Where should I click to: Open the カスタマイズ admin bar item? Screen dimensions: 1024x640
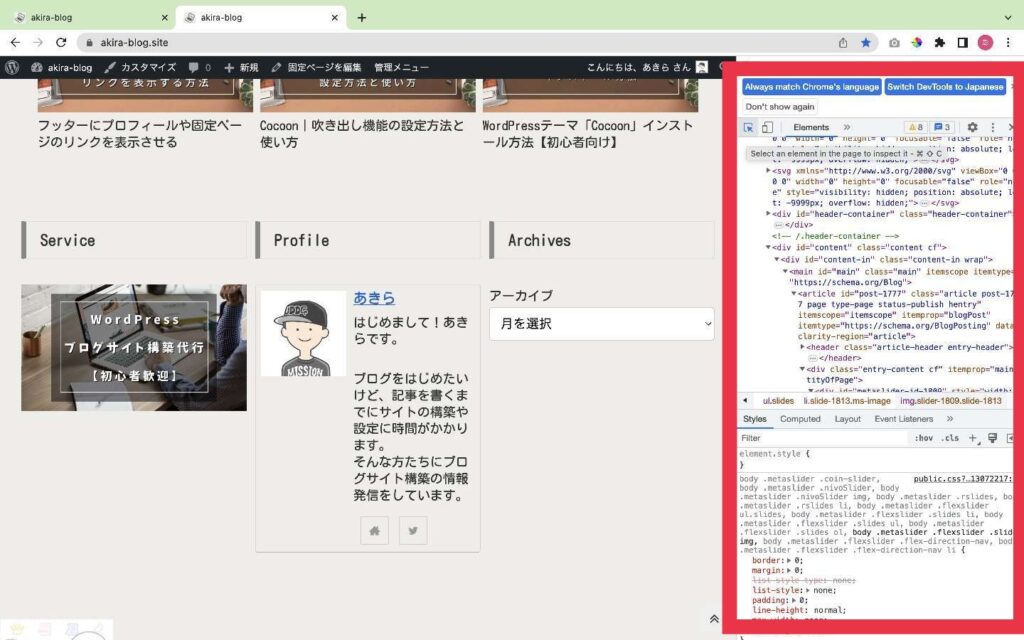click(x=140, y=67)
